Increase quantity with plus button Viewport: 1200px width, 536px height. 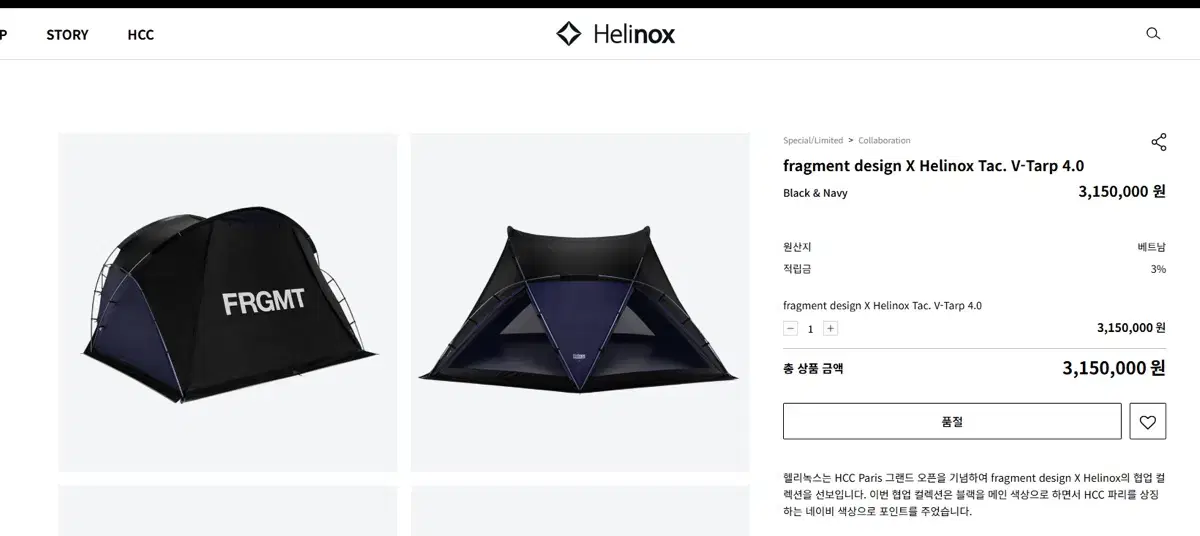click(x=830, y=328)
